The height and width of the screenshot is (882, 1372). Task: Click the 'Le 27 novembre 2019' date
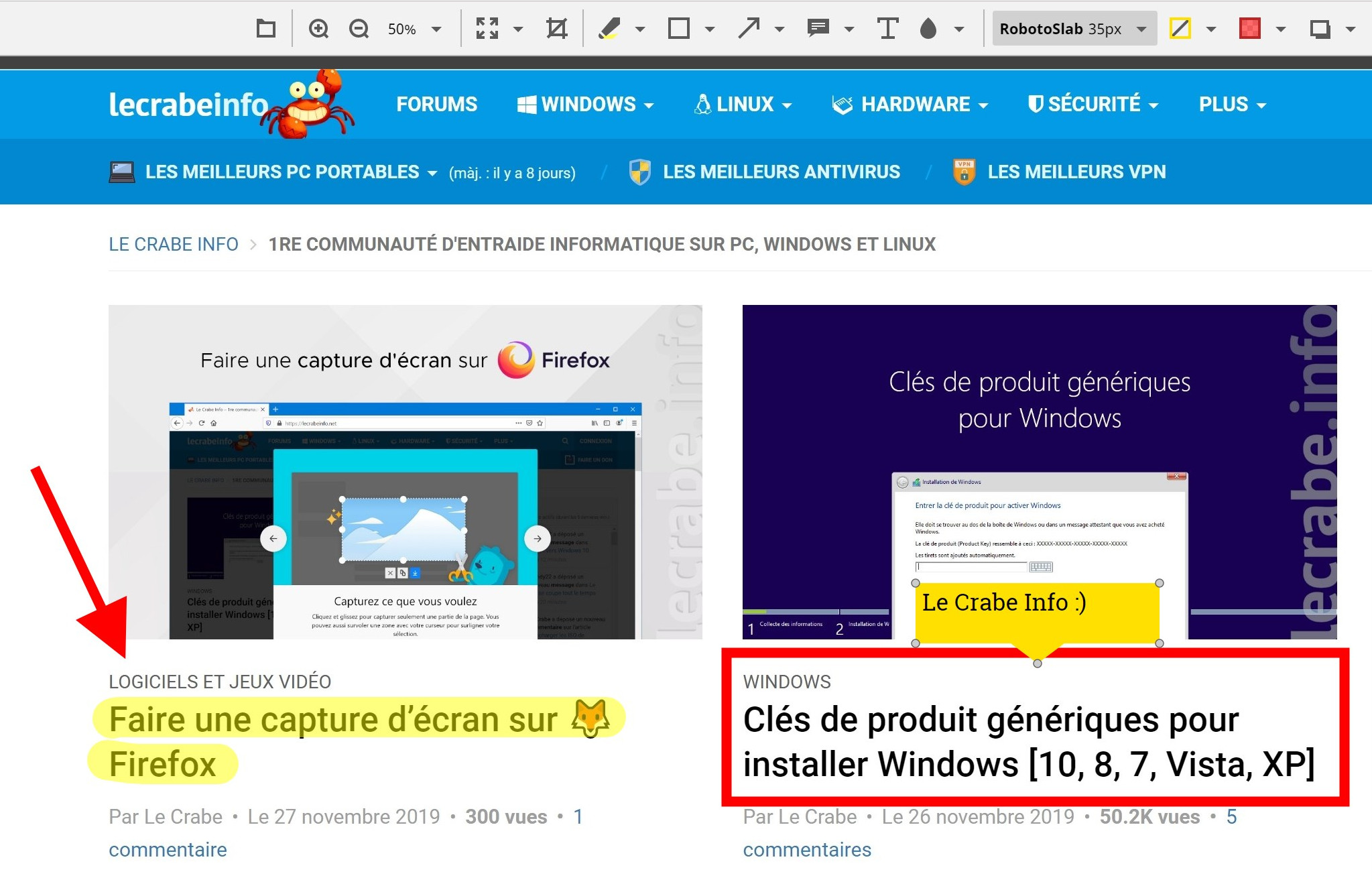pos(344,816)
